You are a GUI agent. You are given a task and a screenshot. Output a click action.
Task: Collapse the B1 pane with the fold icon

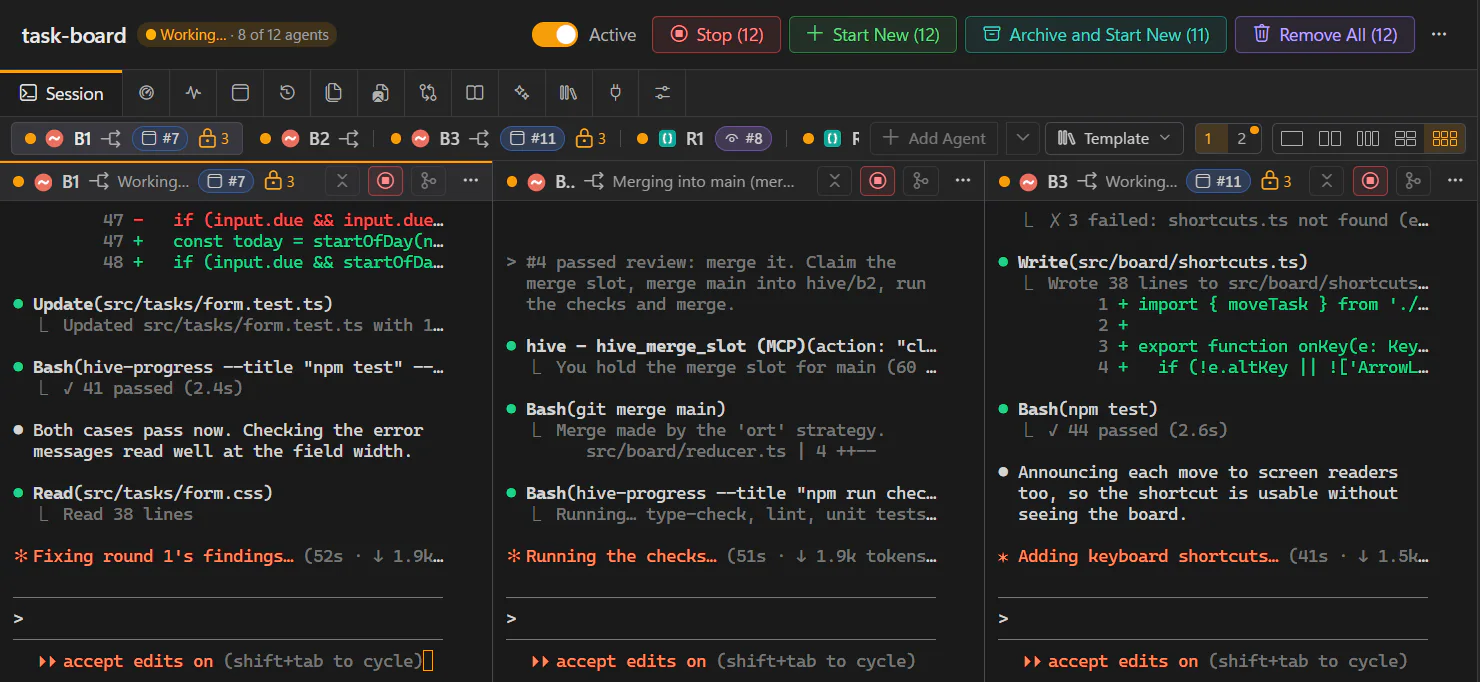coord(342,181)
